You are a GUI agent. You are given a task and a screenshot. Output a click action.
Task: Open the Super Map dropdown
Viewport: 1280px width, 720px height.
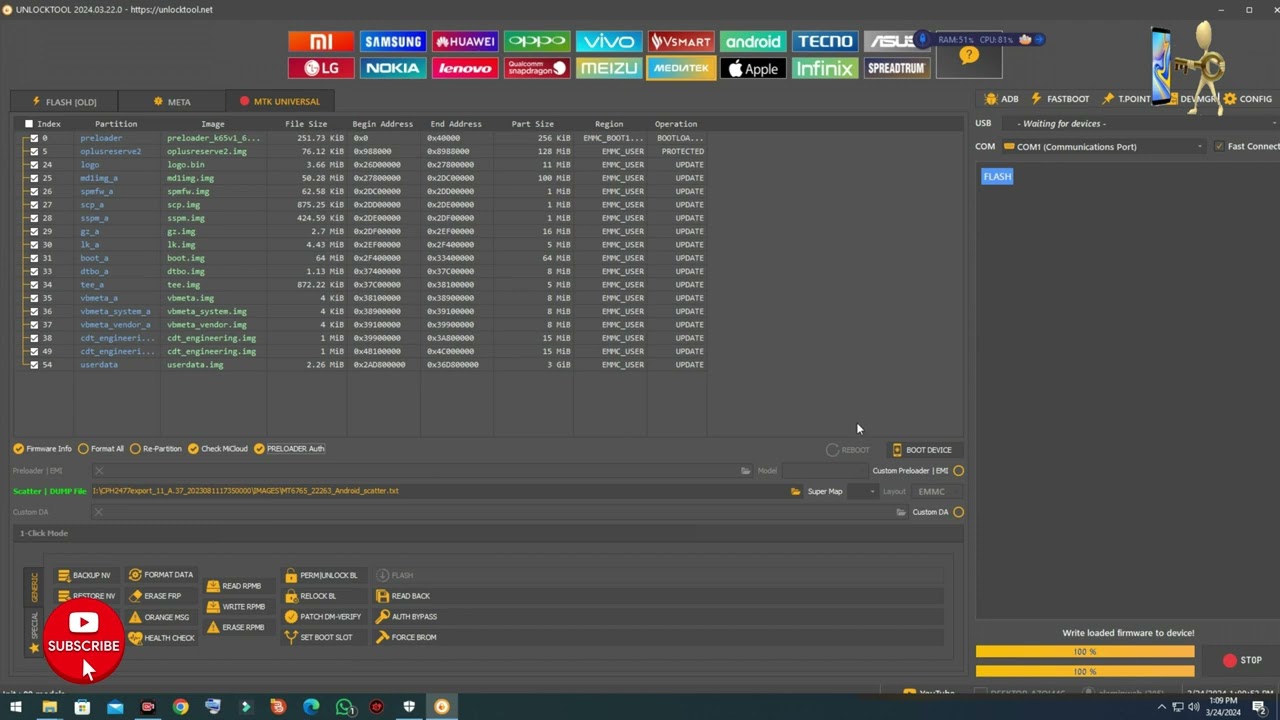point(862,492)
